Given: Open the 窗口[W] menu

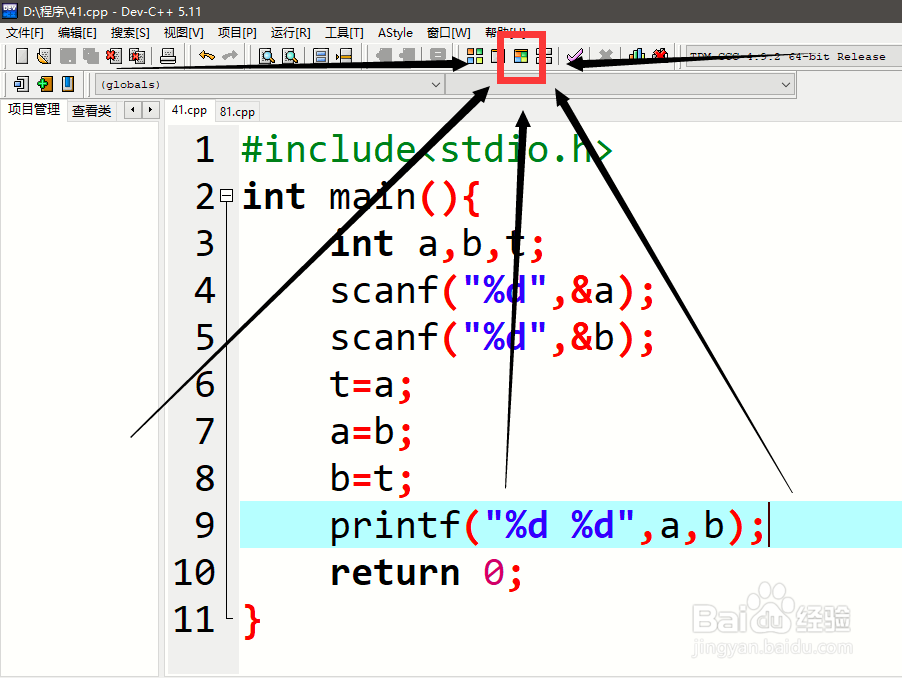Looking at the screenshot, I should pos(449,33).
